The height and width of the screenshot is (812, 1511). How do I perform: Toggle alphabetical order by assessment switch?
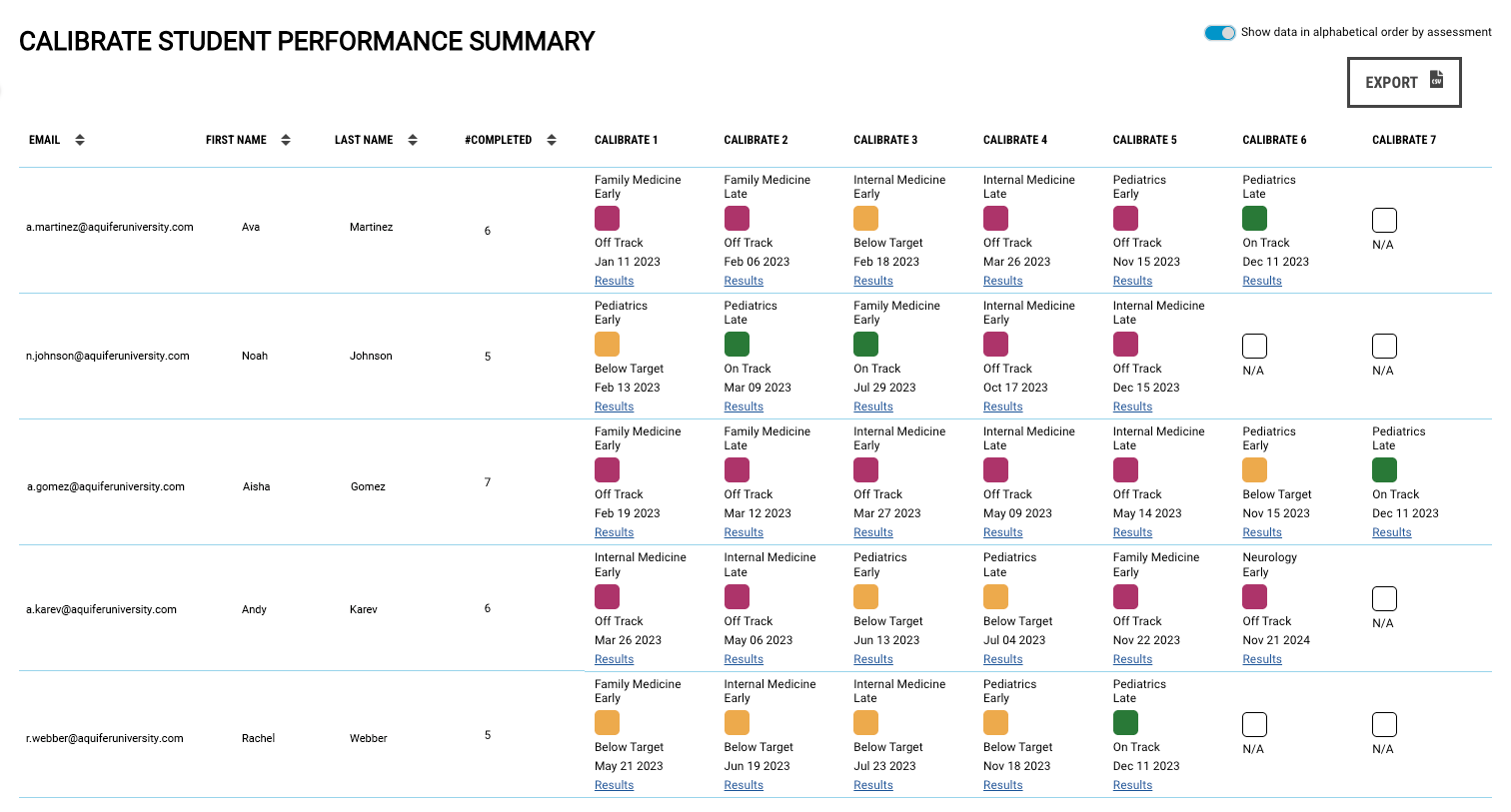[x=1220, y=33]
